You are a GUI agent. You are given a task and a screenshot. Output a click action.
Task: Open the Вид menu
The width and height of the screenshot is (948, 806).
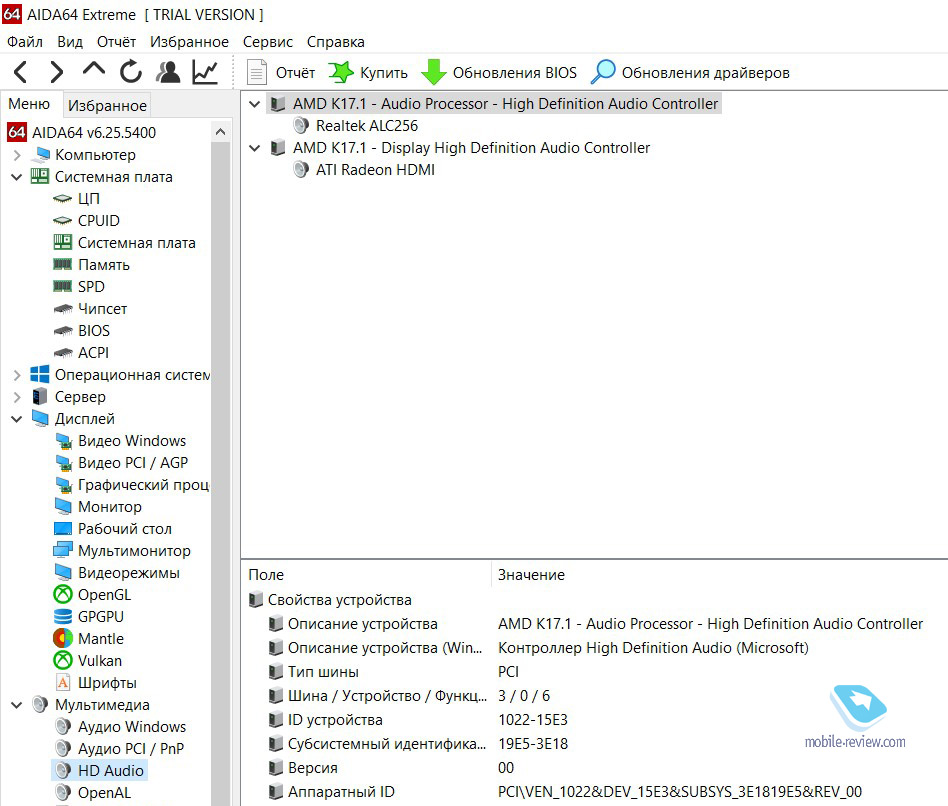click(x=70, y=42)
